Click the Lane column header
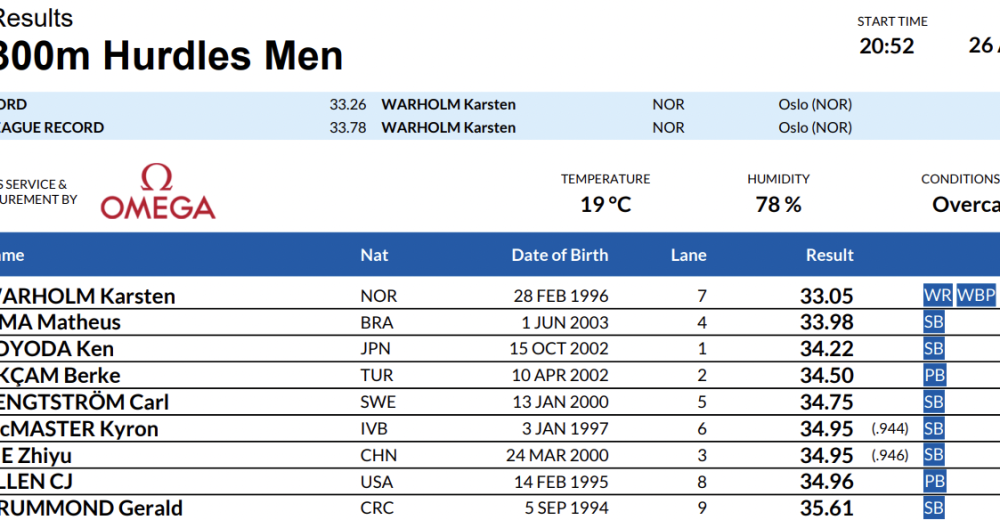Viewport: 1000px width, 520px height. (x=689, y=255)
